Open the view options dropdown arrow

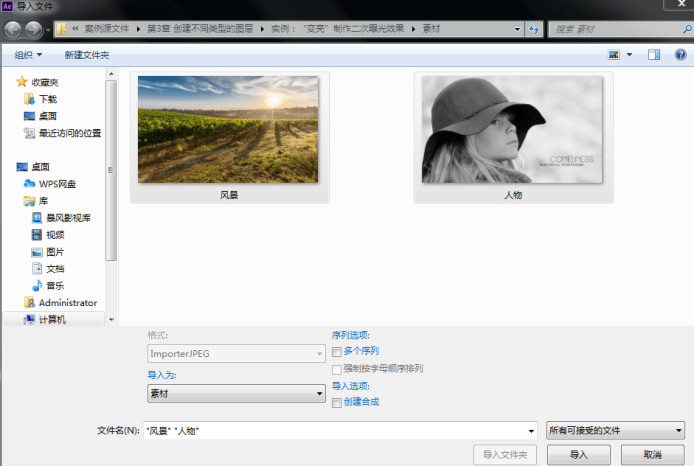click(629, 55)
